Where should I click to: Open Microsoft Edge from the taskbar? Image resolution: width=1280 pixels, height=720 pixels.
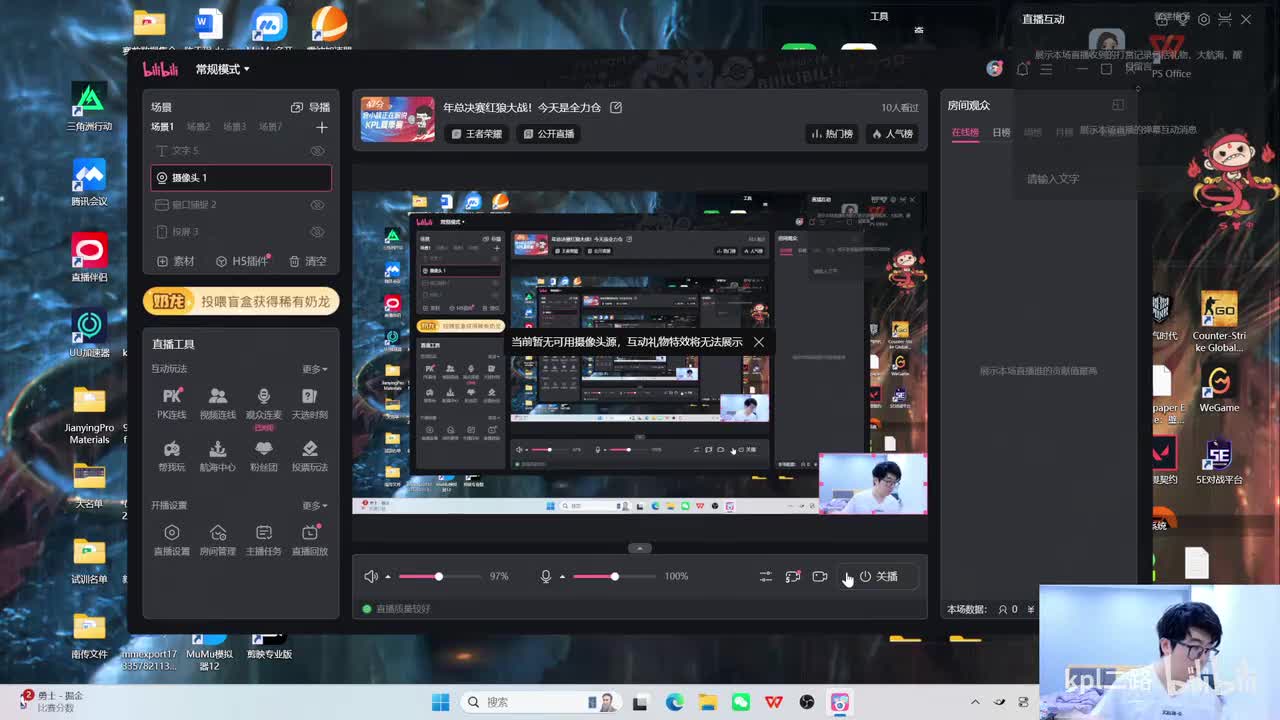pyautogui.click(x=675, y=702)
